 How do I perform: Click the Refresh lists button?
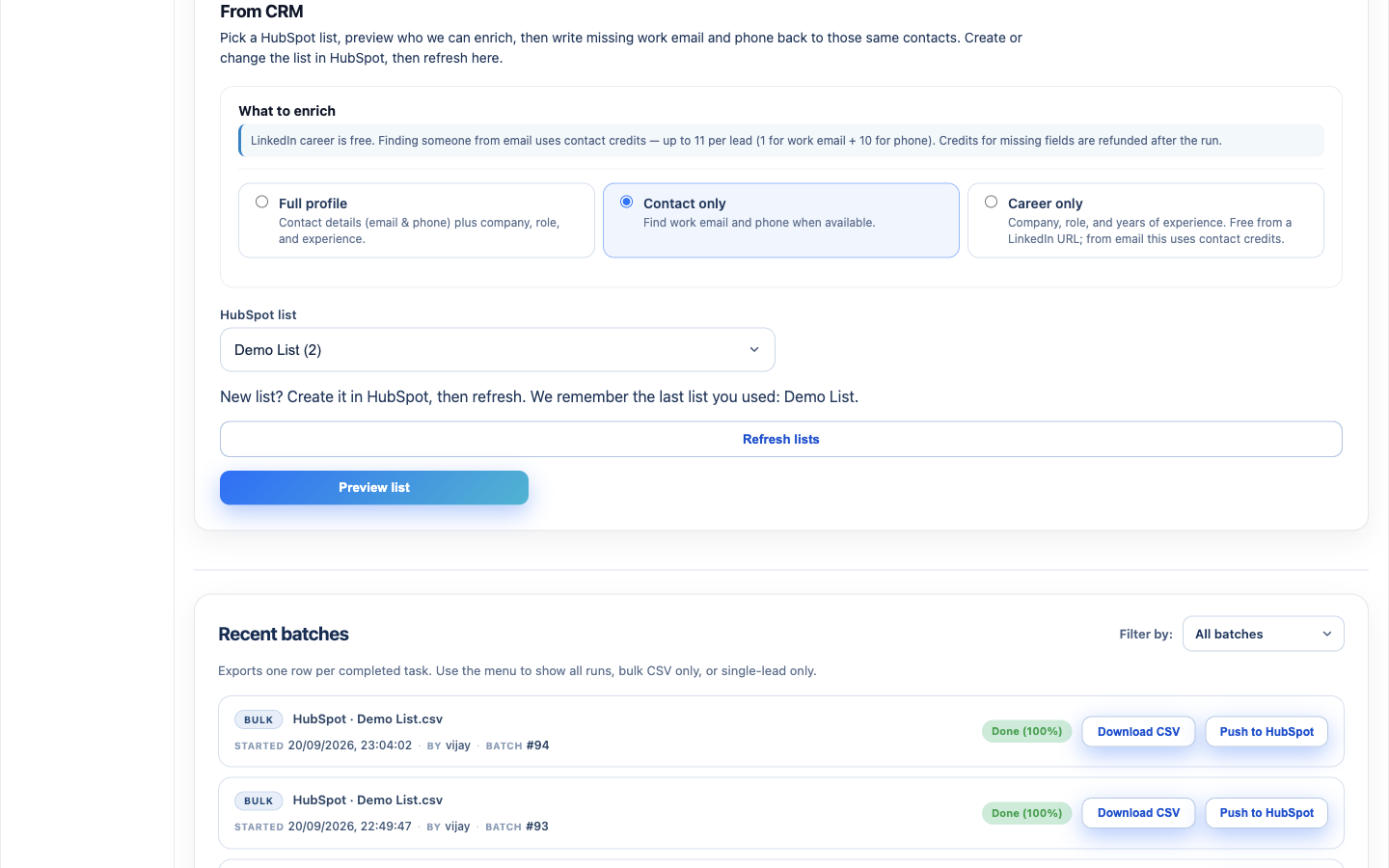tap(780, 439)
